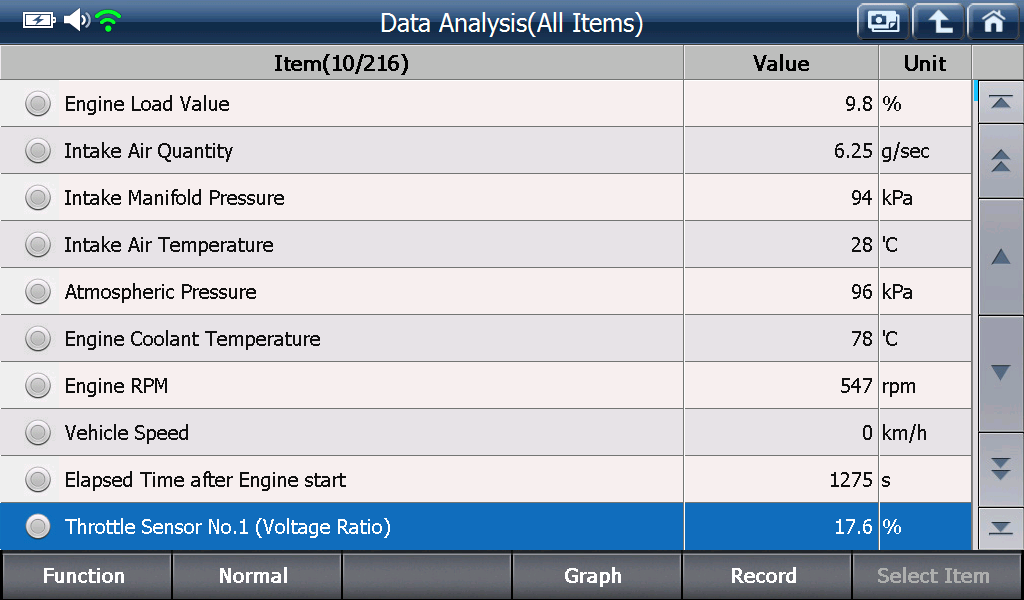Jump to bottom of list arrow

[1000, 528]
